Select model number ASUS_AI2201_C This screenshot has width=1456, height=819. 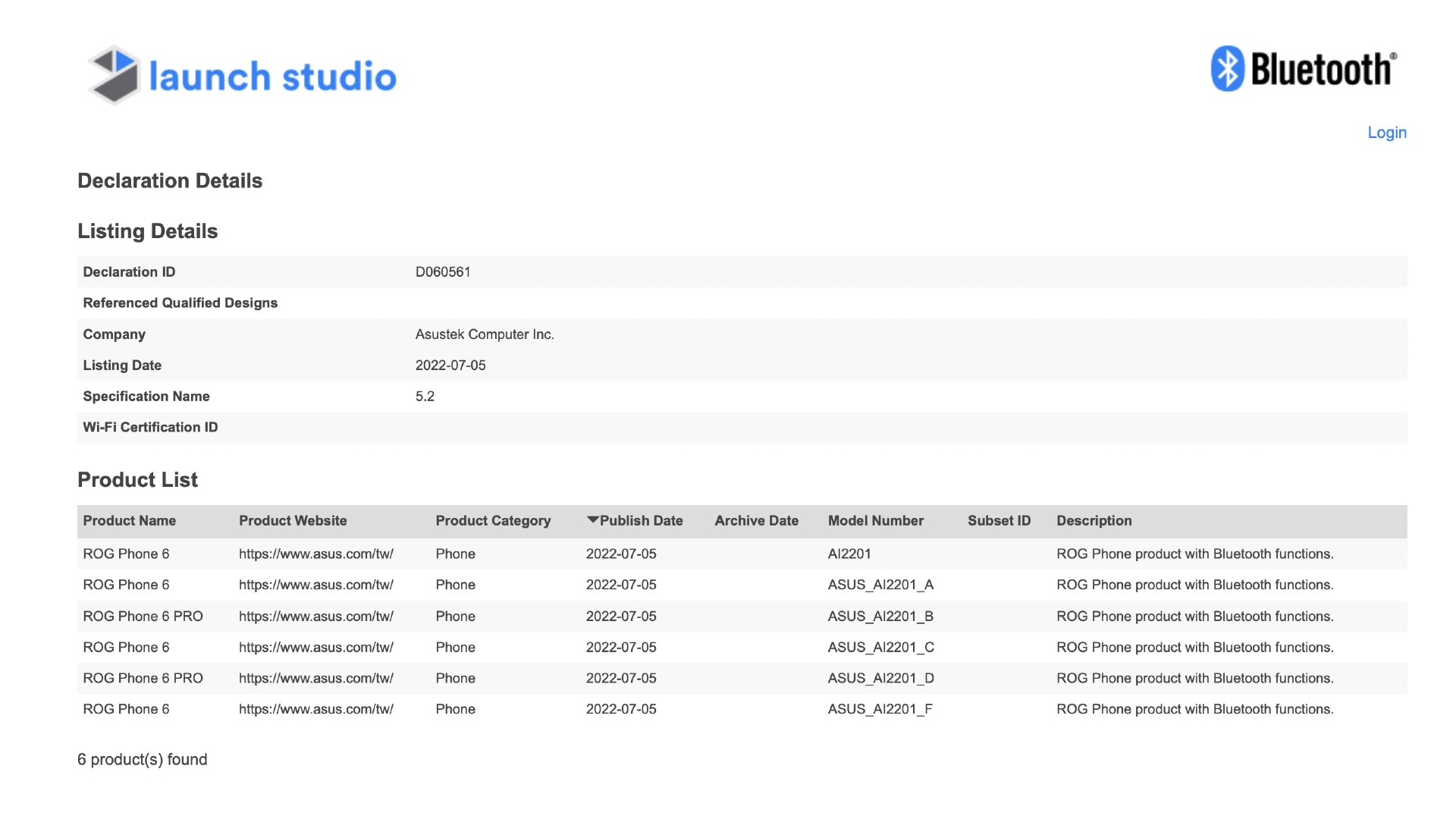click(x=881, y=648)
